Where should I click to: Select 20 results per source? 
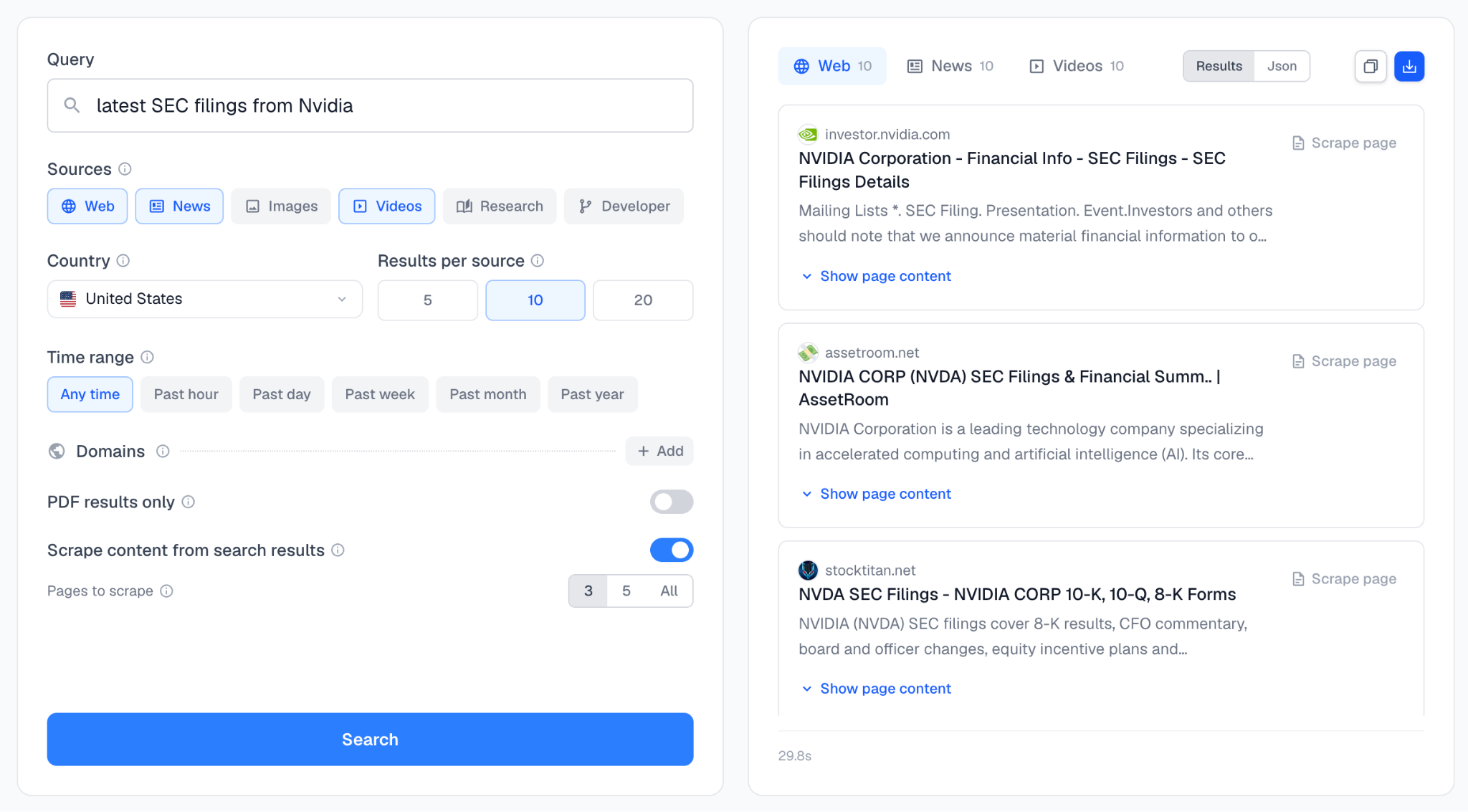click(643, 300)
